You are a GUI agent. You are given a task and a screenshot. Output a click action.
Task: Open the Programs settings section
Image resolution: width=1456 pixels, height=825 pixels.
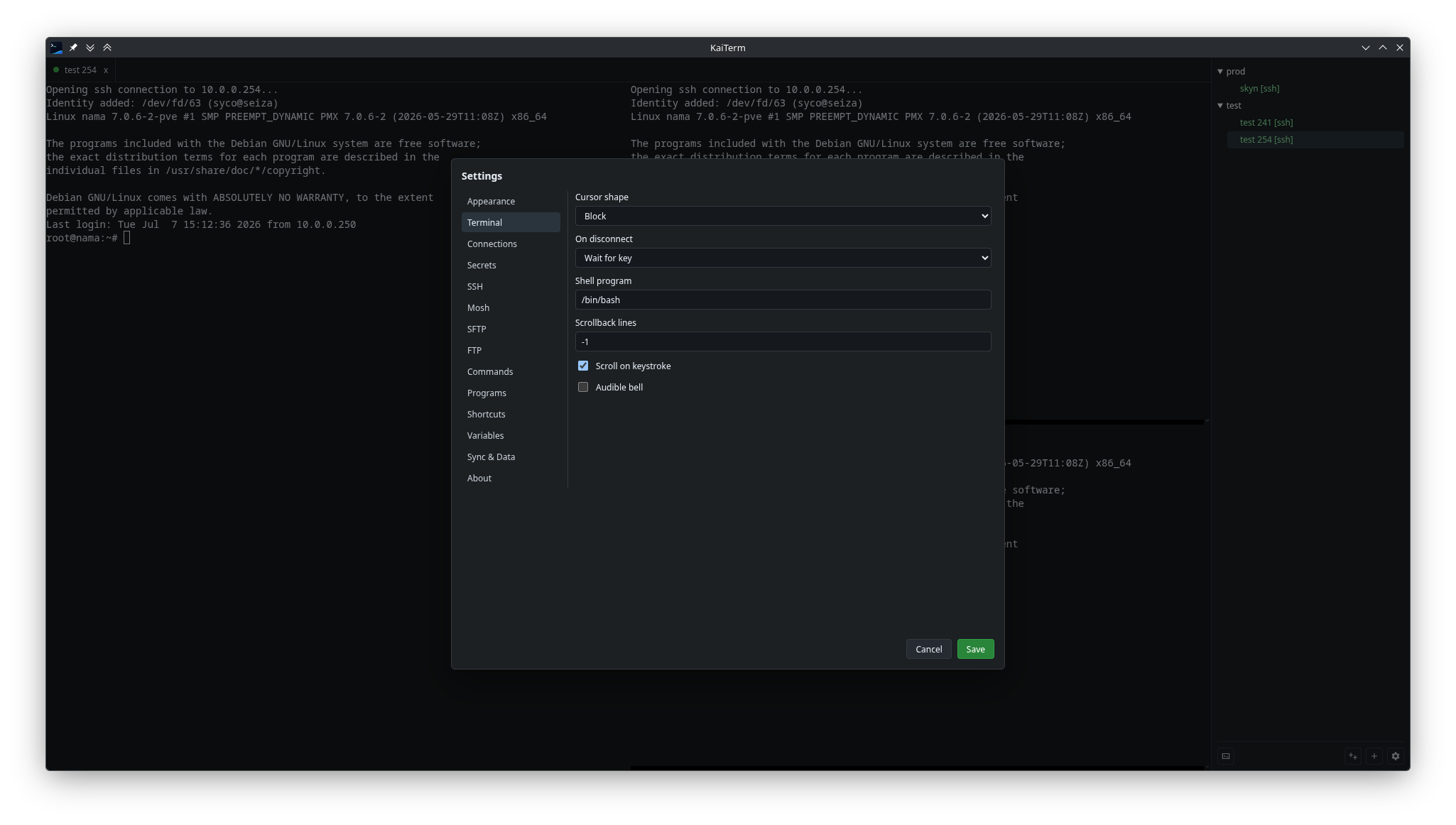coord(511,393)
